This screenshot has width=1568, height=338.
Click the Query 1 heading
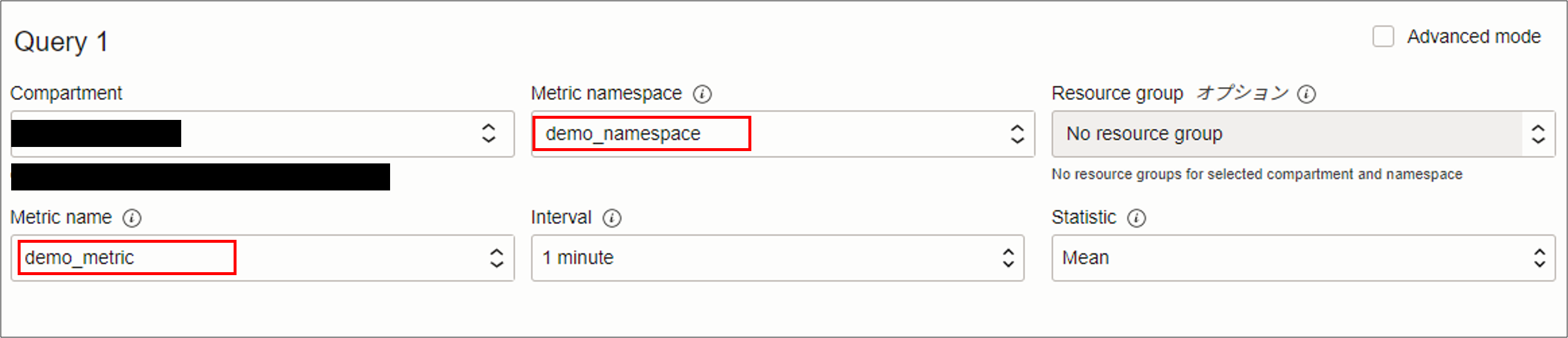[61, 42]
